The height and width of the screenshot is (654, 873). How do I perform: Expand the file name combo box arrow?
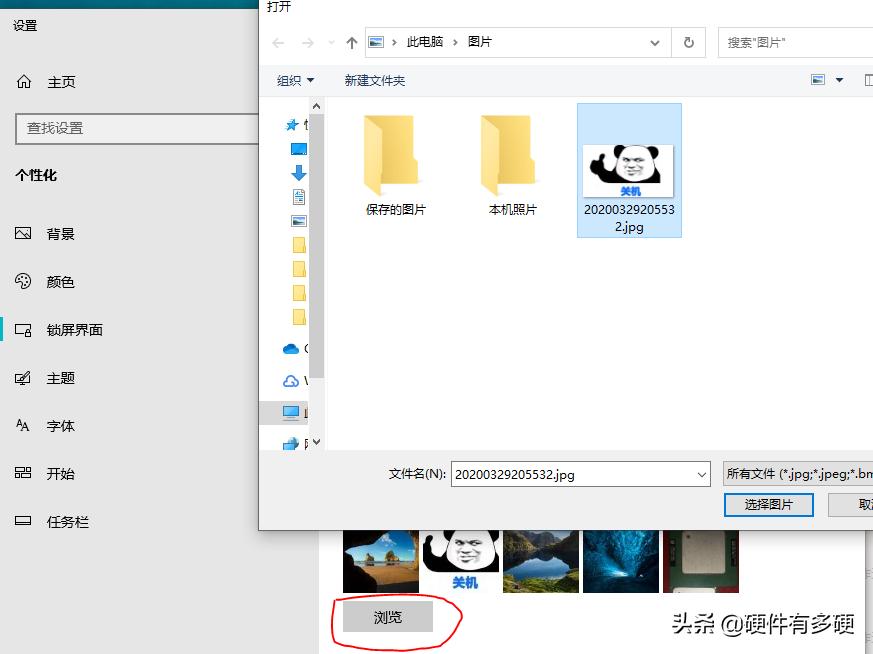[700, 473]
